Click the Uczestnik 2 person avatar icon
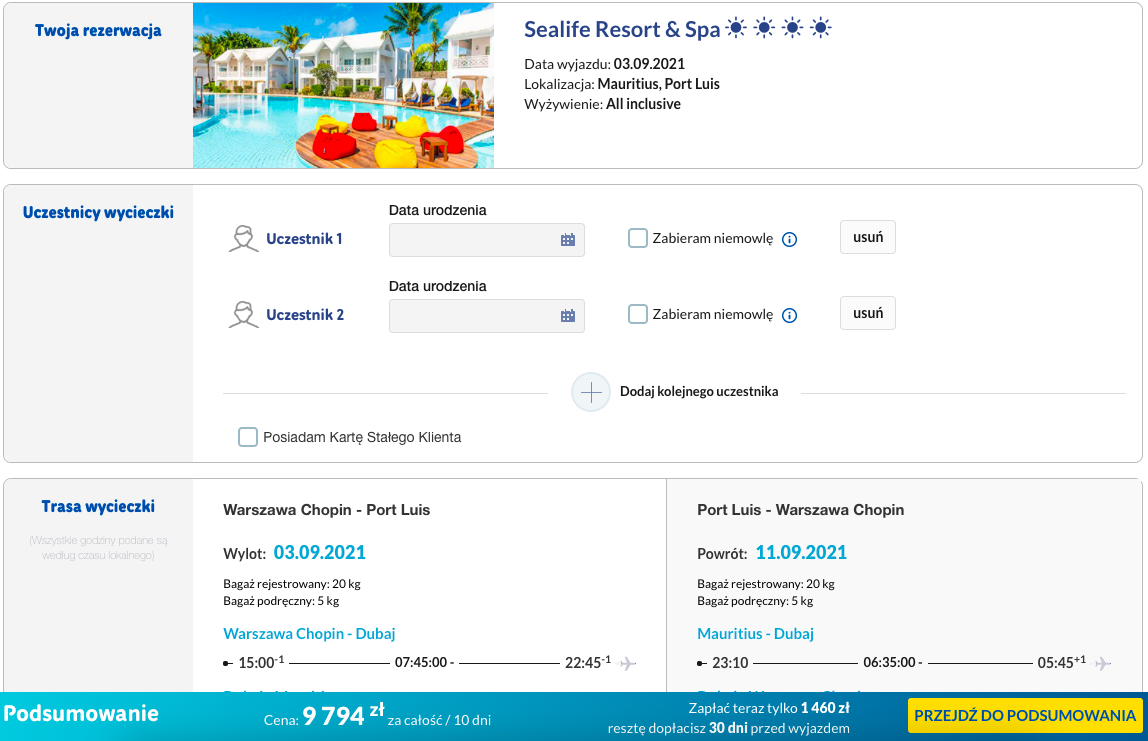Viewport: 1148px width, 741px height. (243, 315)
